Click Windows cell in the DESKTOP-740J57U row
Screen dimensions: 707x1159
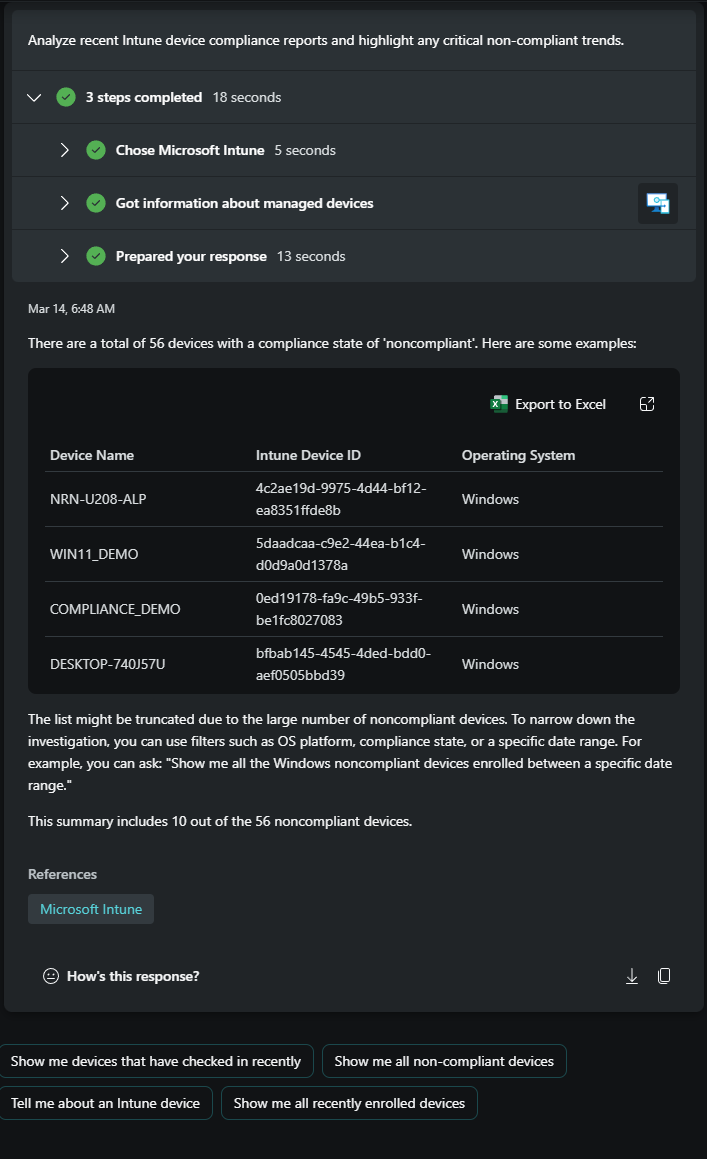pos(490,665)
